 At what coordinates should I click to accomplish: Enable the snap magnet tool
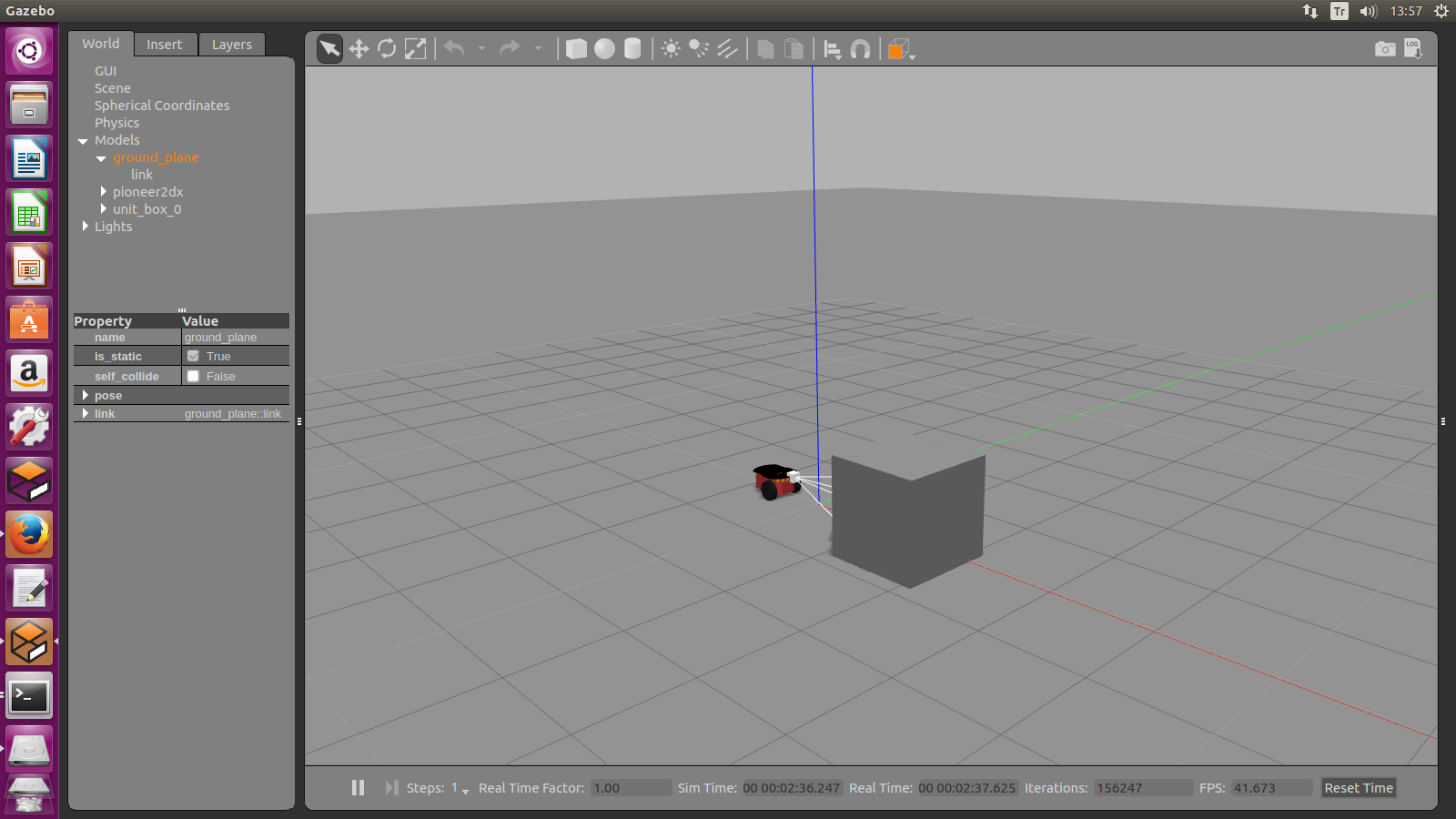860,49
